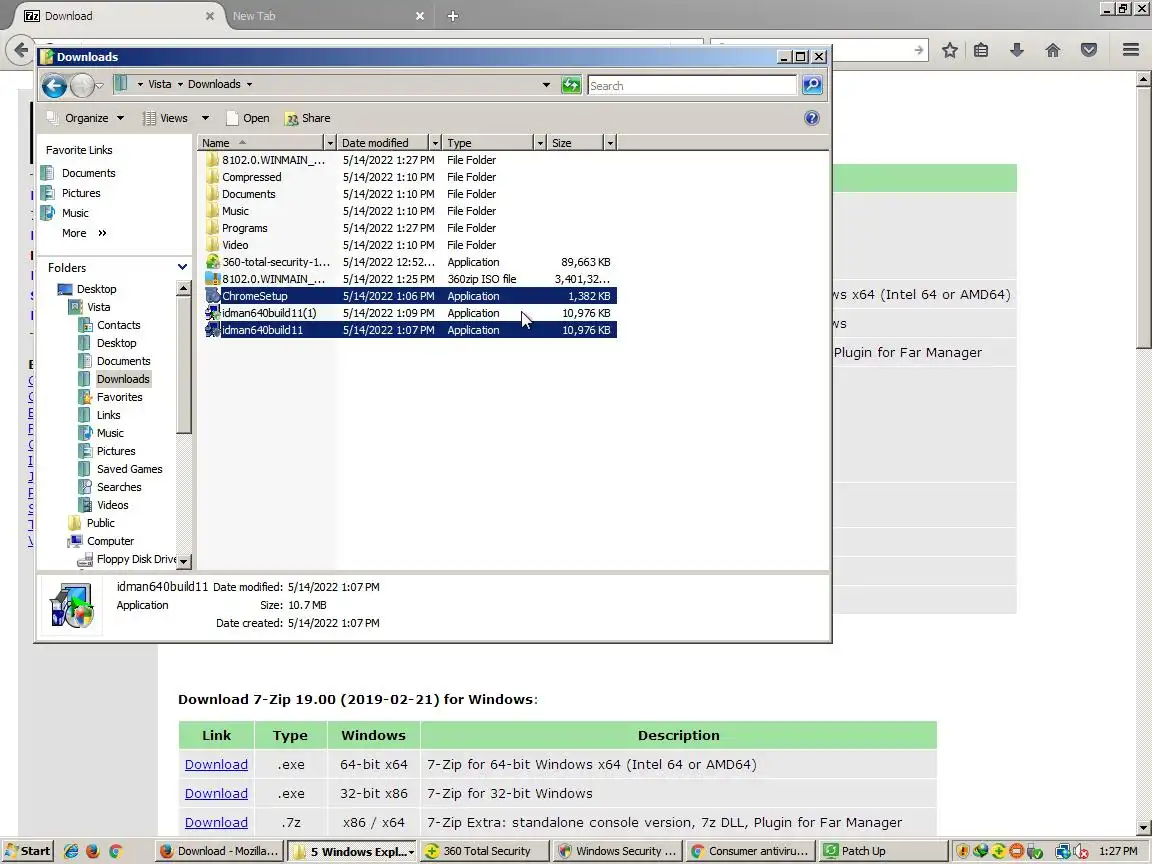Click the Share toolbar button
Screen dimensions: 1152x864
click(x=307, y=118)
